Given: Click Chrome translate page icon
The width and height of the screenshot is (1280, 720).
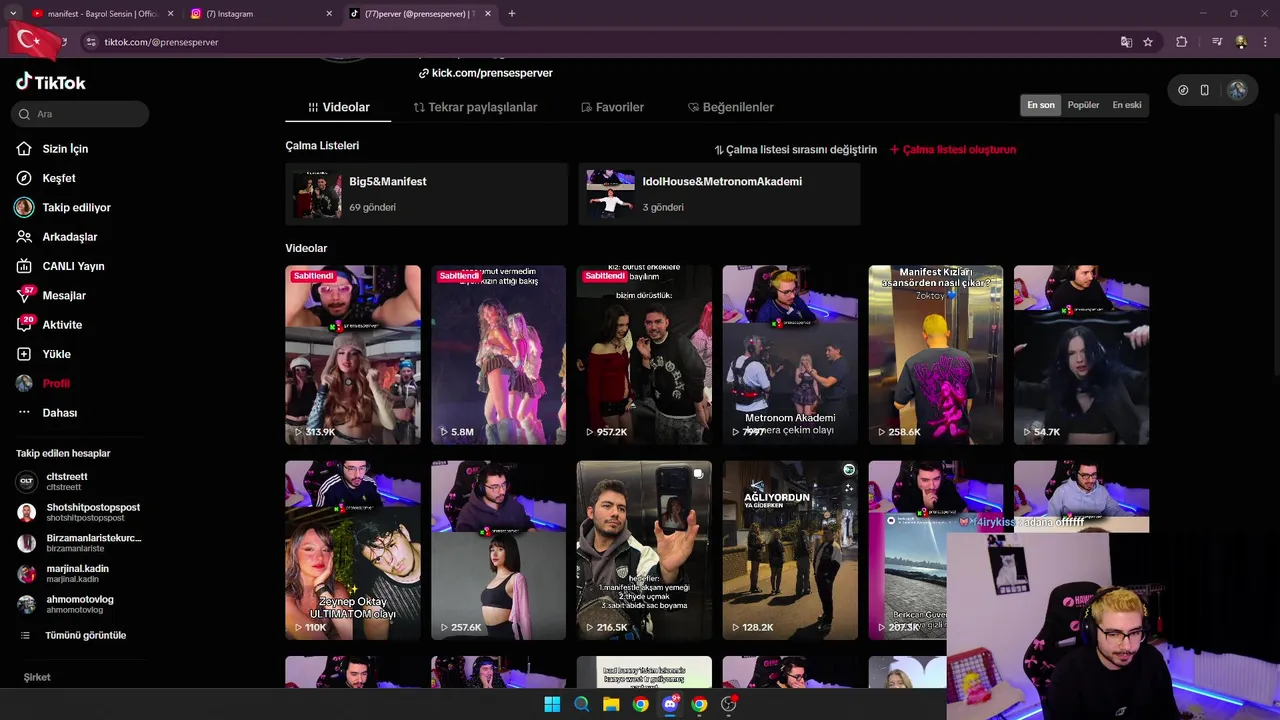Looking at the screenshot, I should [1126, 42].
